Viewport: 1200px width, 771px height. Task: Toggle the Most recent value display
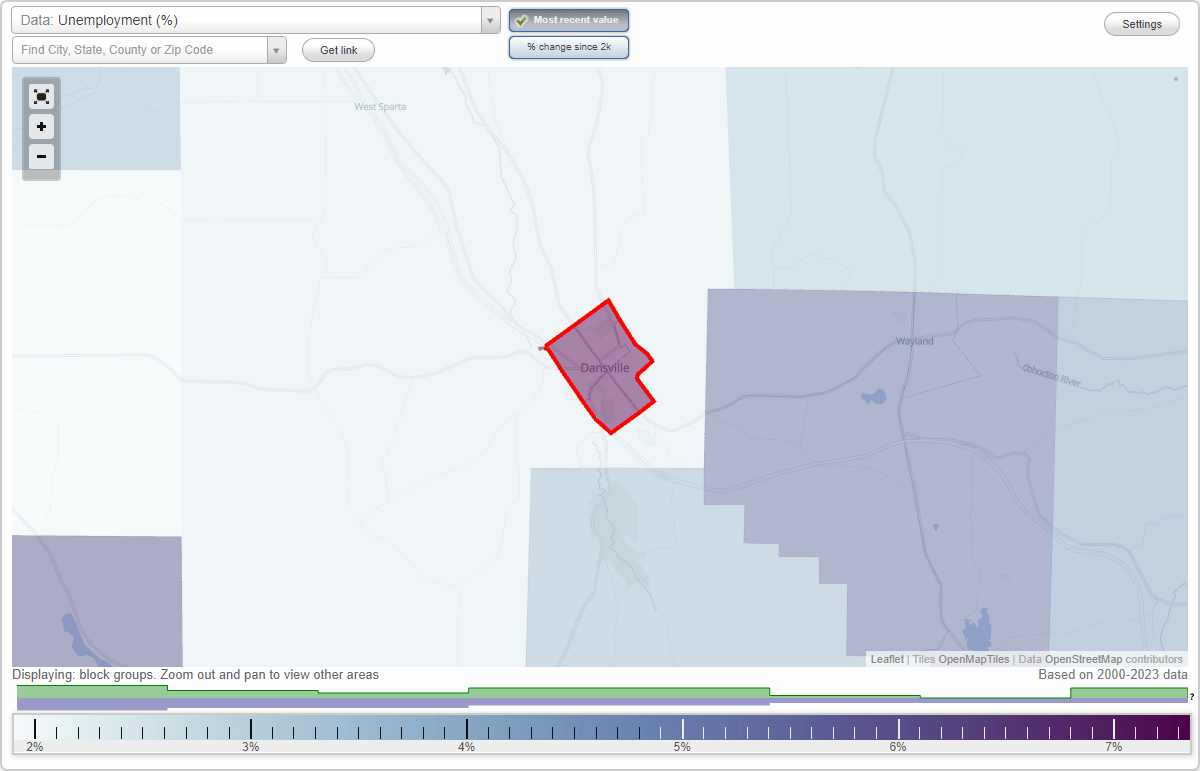tap(568, 20)
